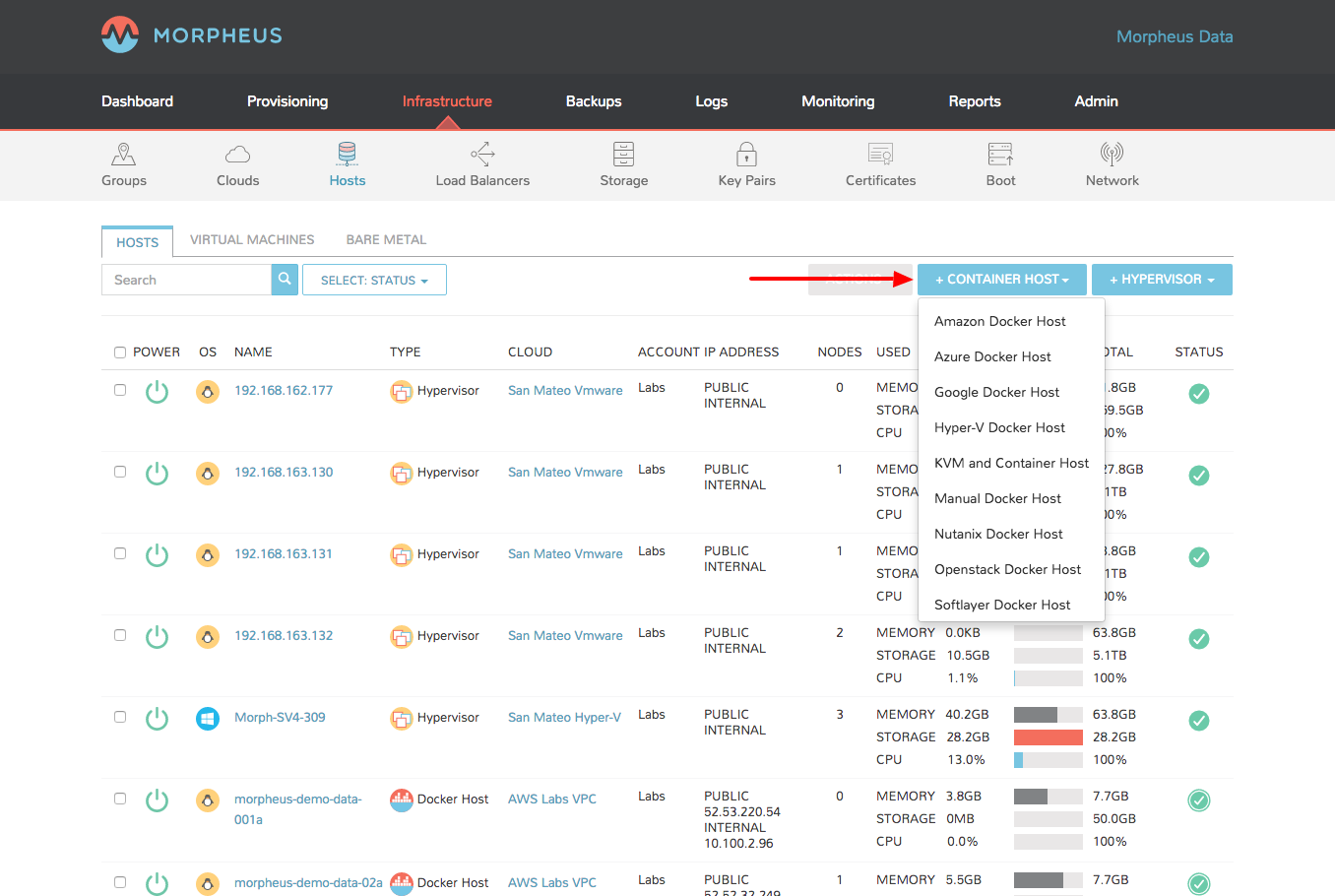Open the + Hypervisor dropdown

click(x=1162, y=280)
